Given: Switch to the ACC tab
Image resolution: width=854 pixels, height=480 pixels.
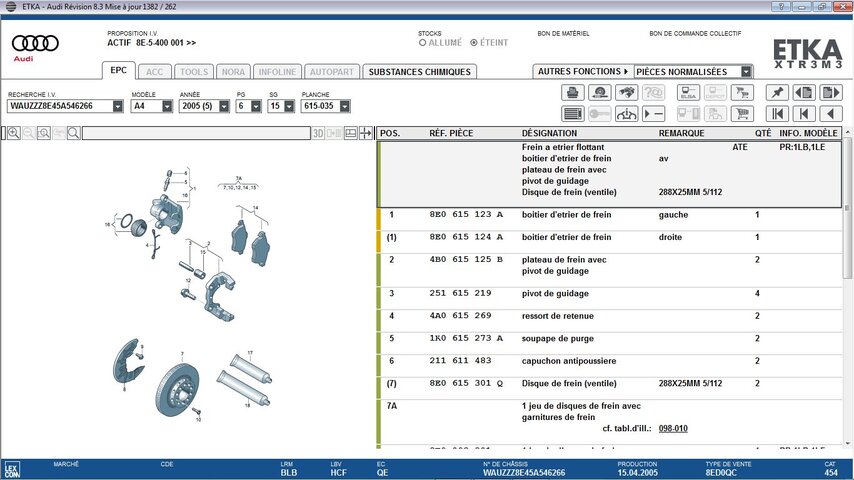Looking at the screenshot, I should click(155, 72).
